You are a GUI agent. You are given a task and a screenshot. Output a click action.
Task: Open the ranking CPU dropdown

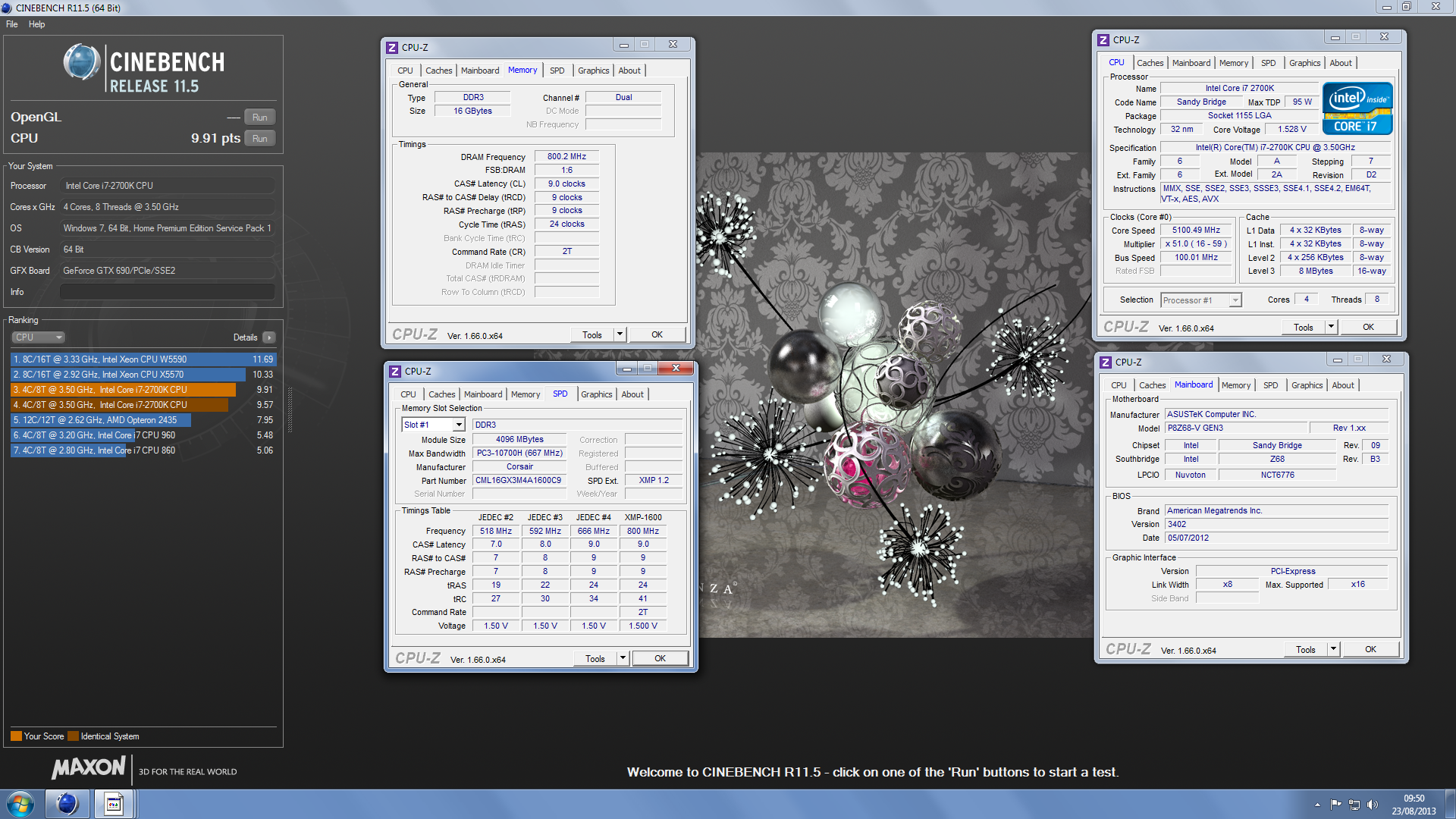coord(38,337)
